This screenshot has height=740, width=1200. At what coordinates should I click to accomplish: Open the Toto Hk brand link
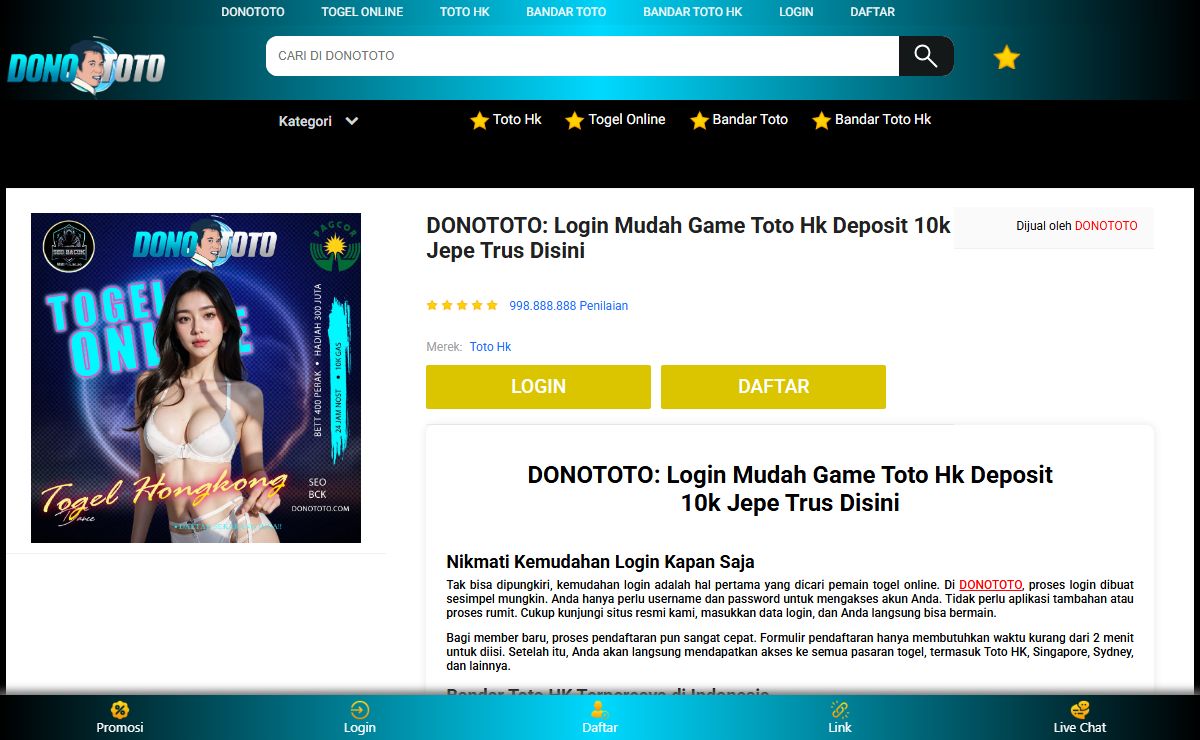coord(490,347)
